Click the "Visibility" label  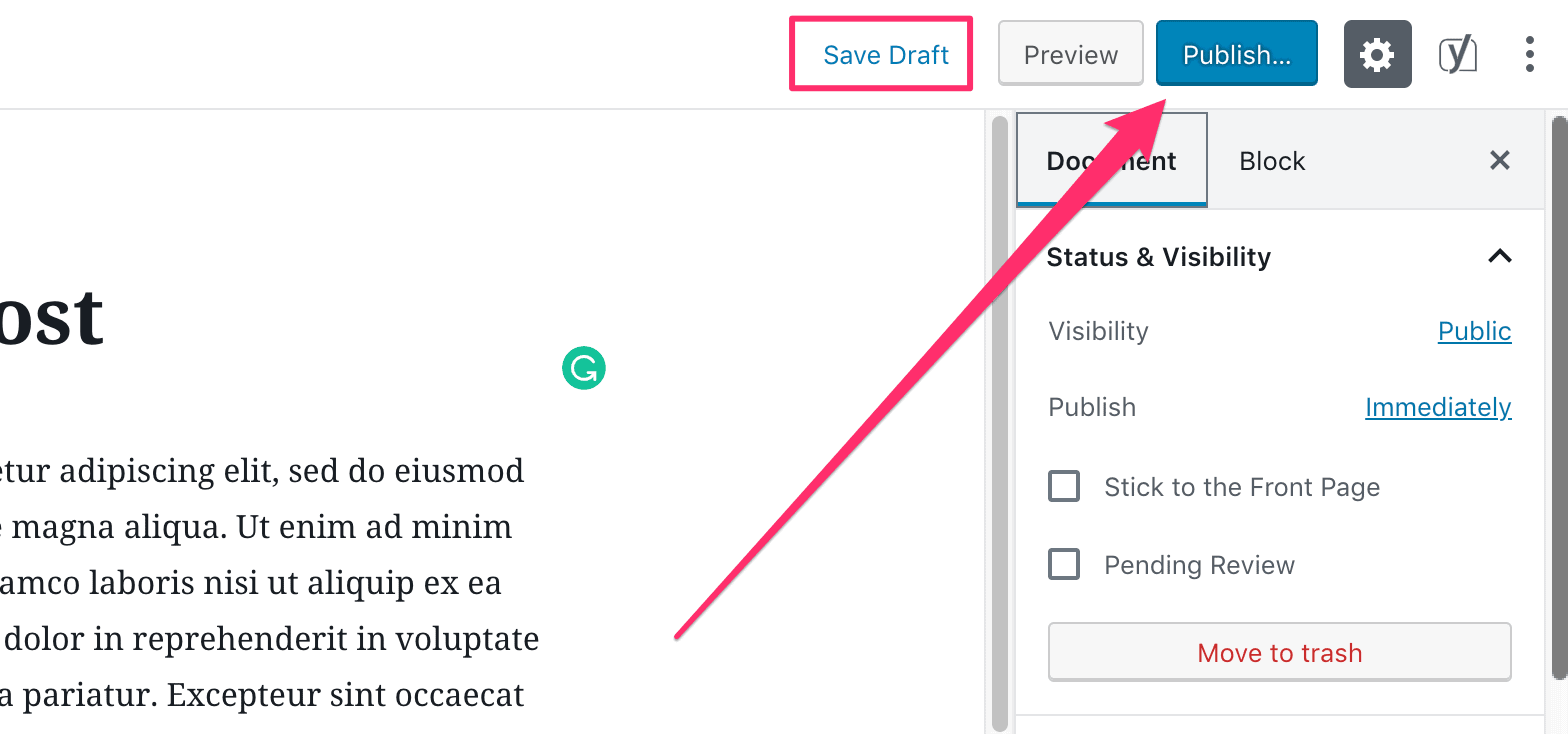click(x=1098, y=331)
